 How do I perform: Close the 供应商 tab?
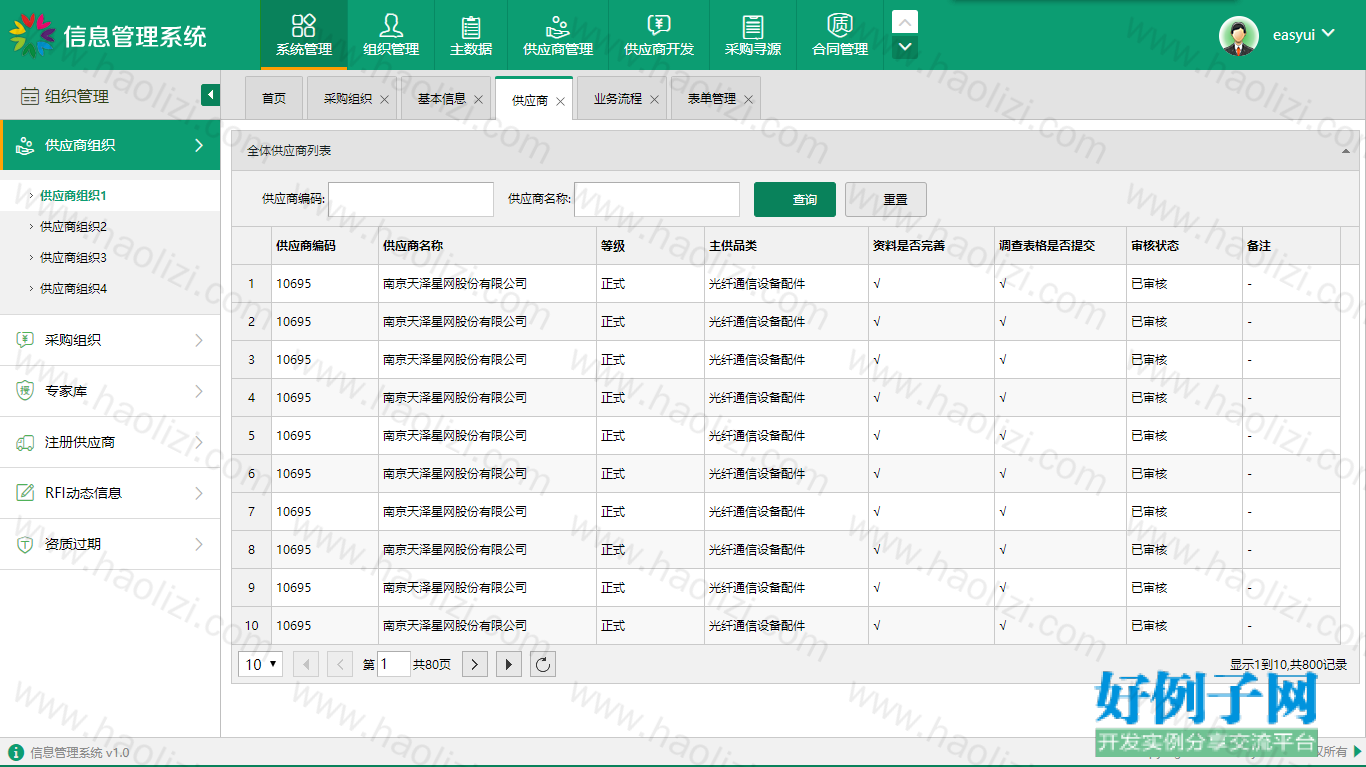coord(560,101)
